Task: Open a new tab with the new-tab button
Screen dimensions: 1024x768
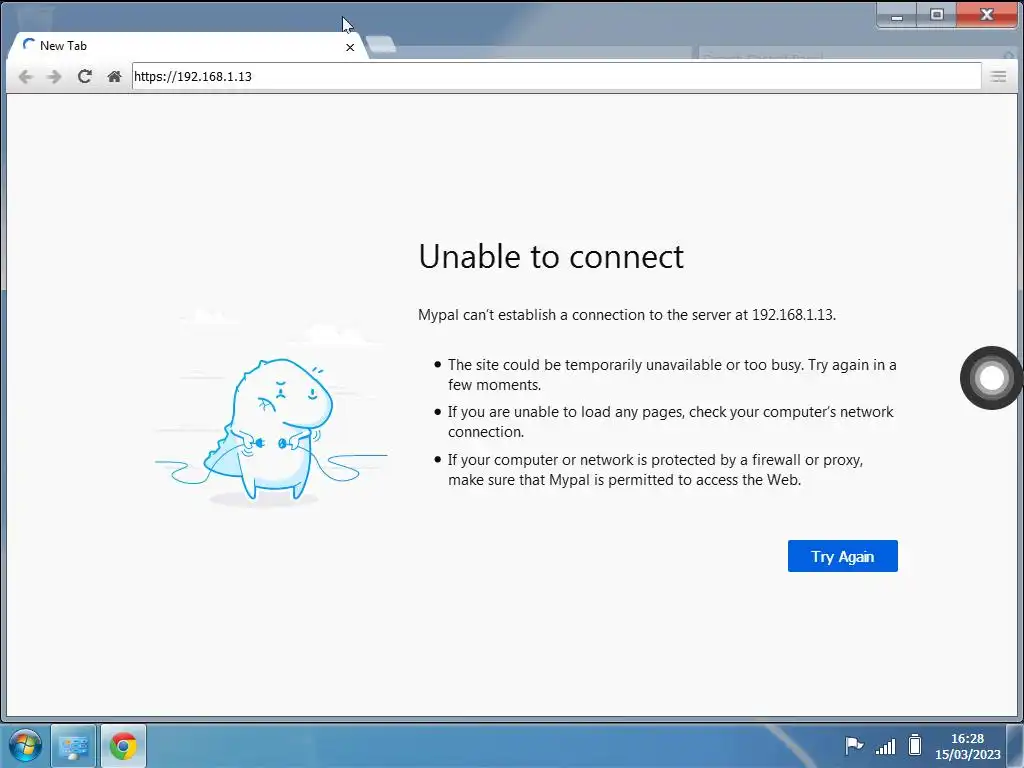Action: coord(381,44)
